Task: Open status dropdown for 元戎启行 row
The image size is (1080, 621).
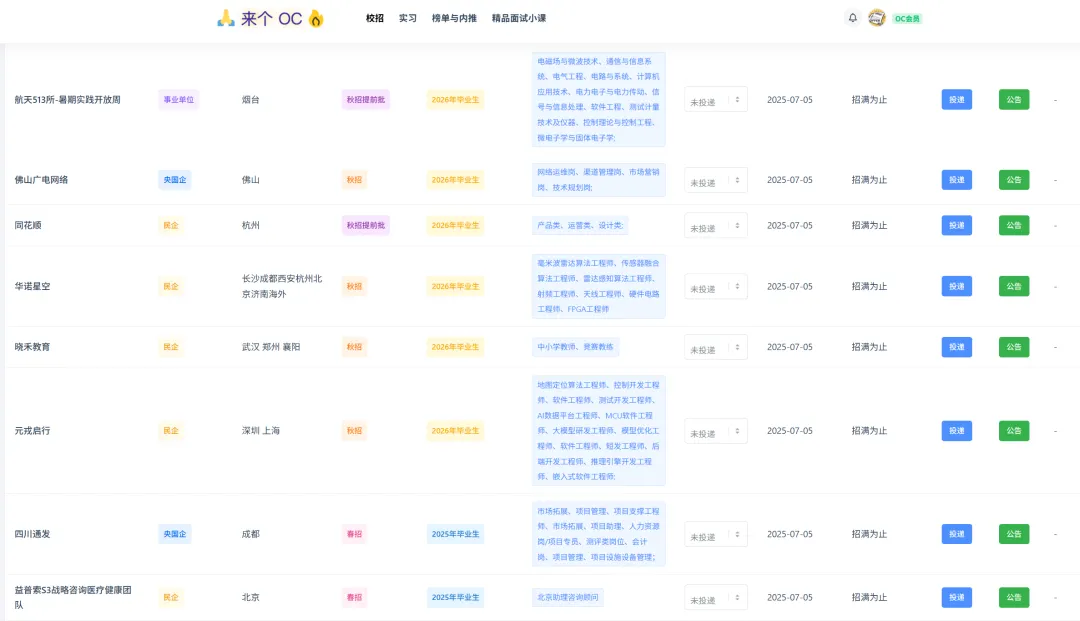Action: 716,431
